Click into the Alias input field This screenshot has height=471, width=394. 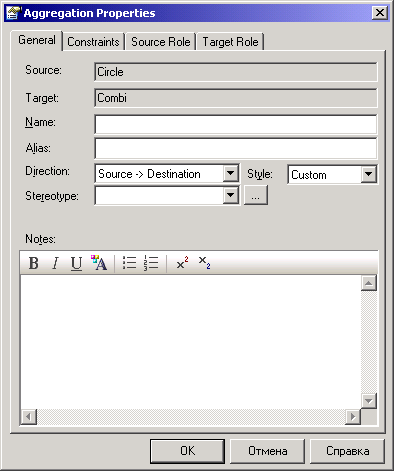click(236, 148)
